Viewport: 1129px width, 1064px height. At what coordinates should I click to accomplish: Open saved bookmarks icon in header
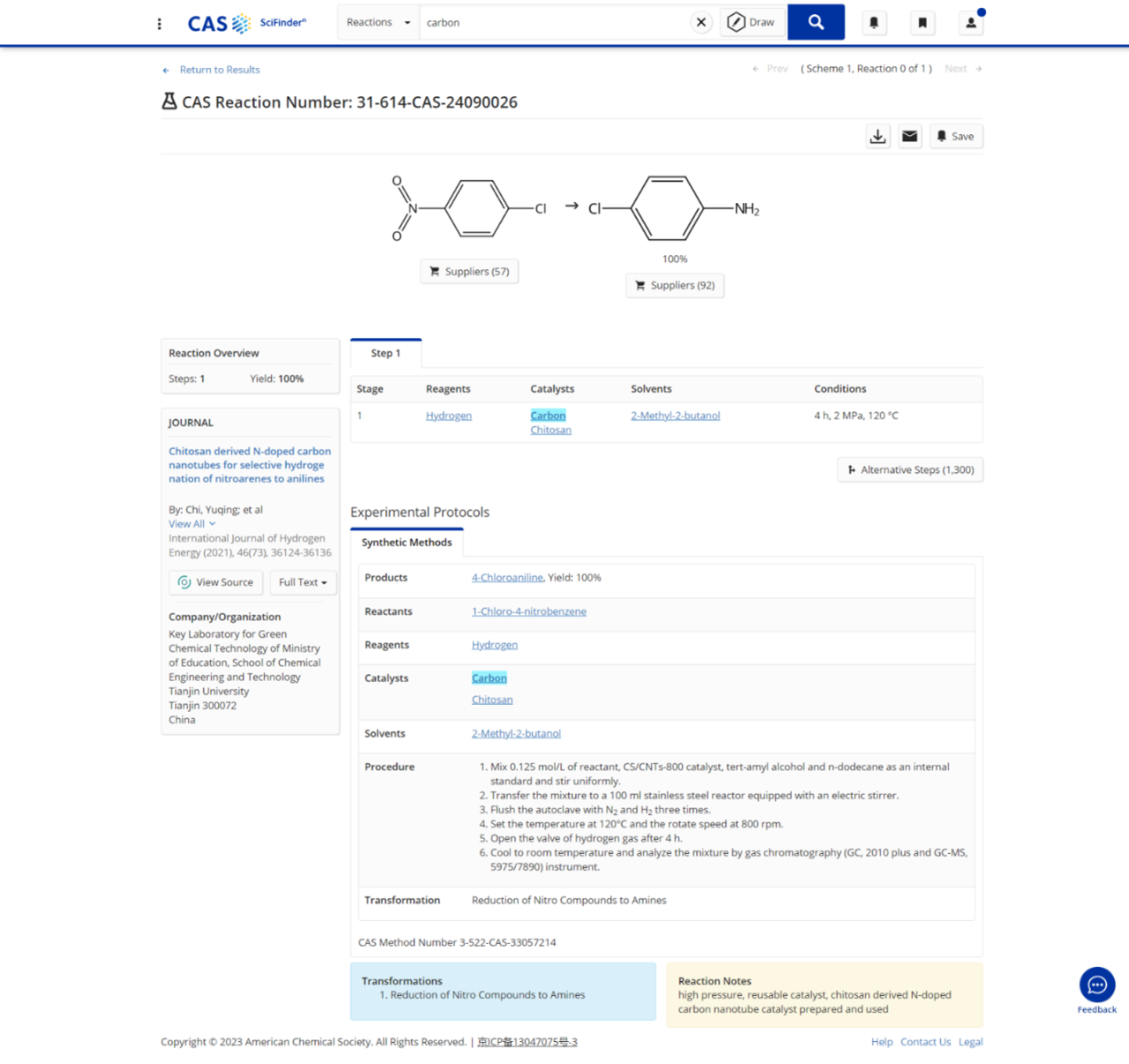pyautogui.click(x=923, y=23)
